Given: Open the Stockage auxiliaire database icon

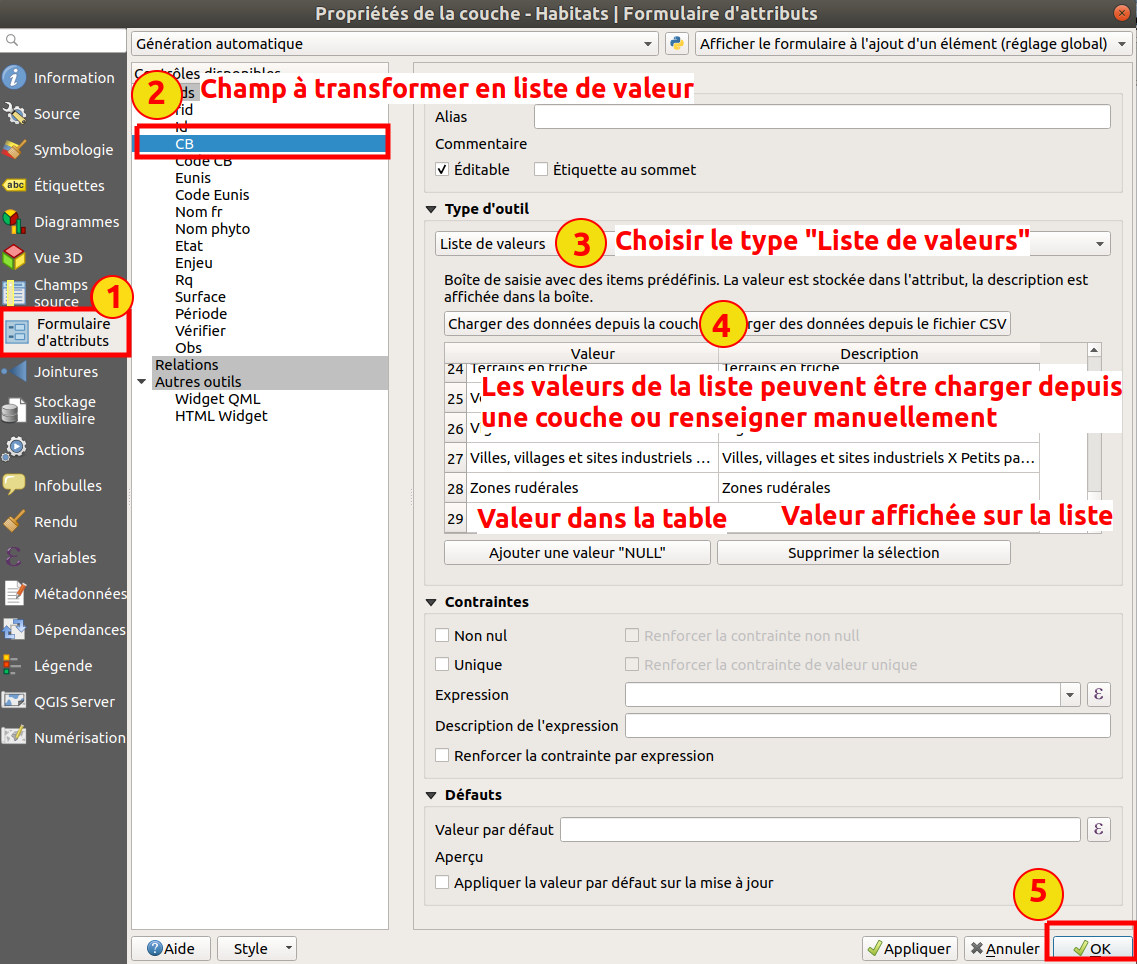Looking at the screenshot, I should (x=14, y=410).
